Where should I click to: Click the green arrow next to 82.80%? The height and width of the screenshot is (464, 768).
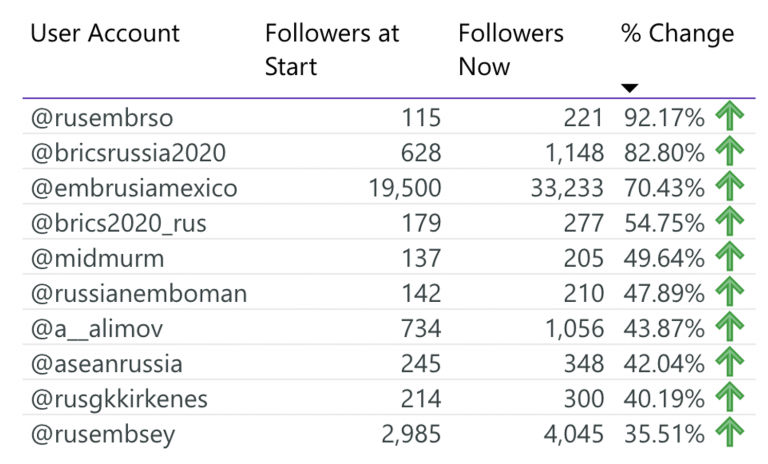[729, 151]
